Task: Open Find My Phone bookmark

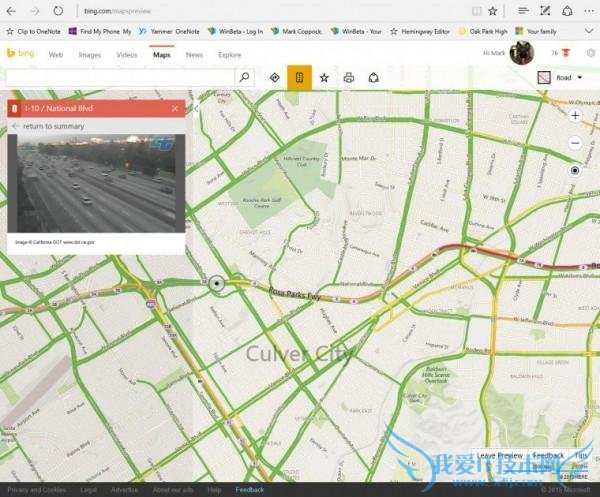Action: 99,31
